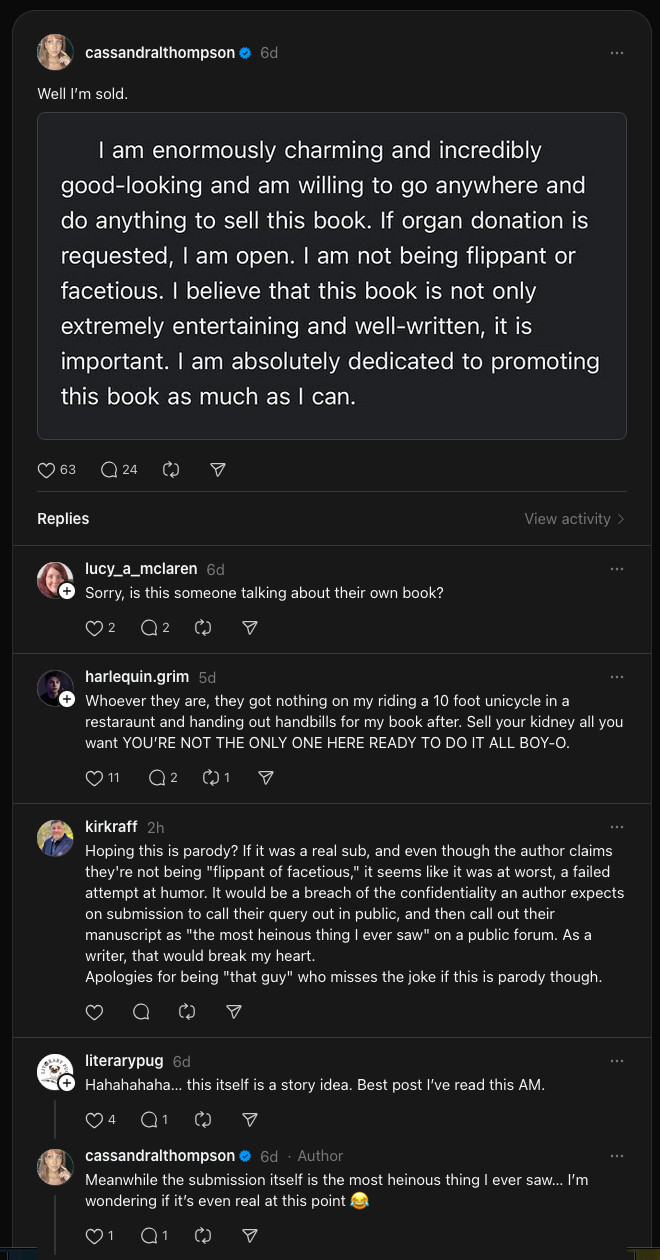The height and width of the screenshot is (1260, 660).
Task: Repost the main post by cassandralthompson
Action: (170, 469)
